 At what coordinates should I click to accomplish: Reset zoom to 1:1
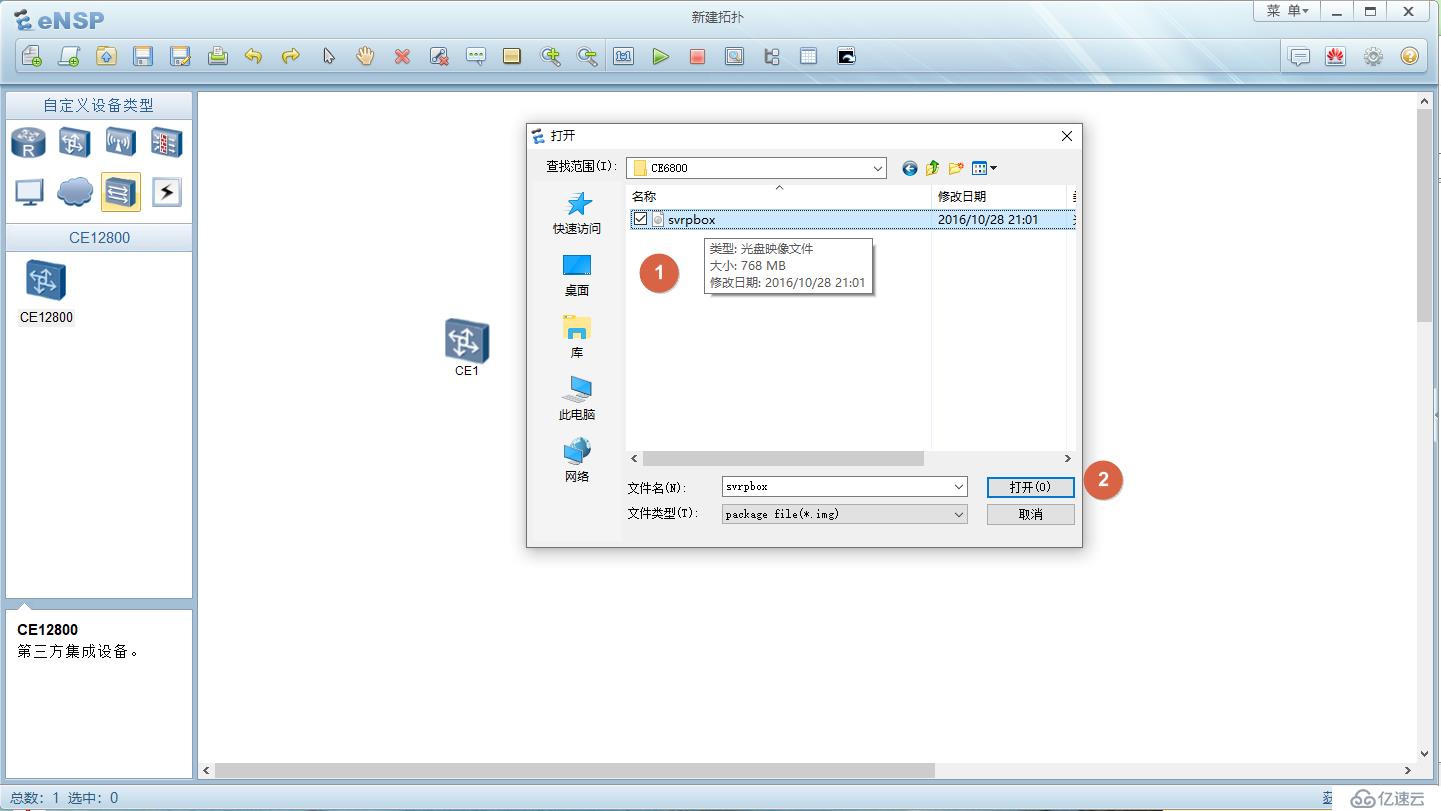pos(624,56)
